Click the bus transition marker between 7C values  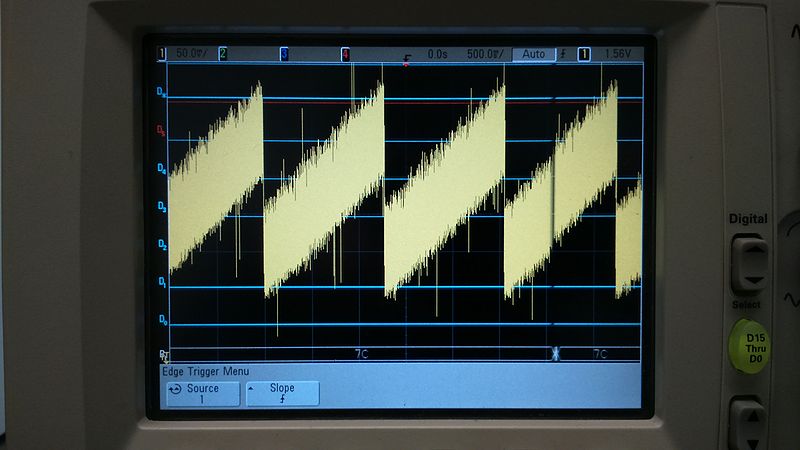point(556,354)
